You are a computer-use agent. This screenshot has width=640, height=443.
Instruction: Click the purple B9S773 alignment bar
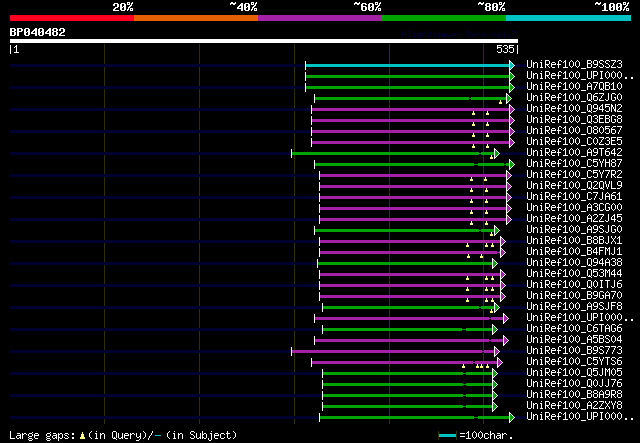[x=393, y=352]
